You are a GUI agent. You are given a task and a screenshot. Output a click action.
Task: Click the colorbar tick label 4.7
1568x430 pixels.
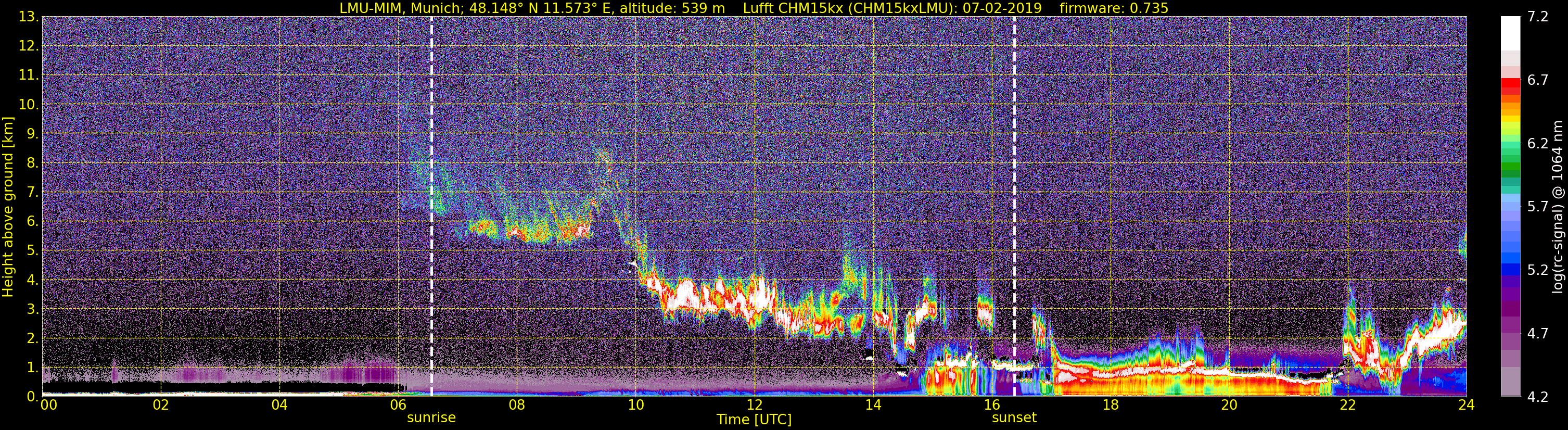coord(1538,334)
